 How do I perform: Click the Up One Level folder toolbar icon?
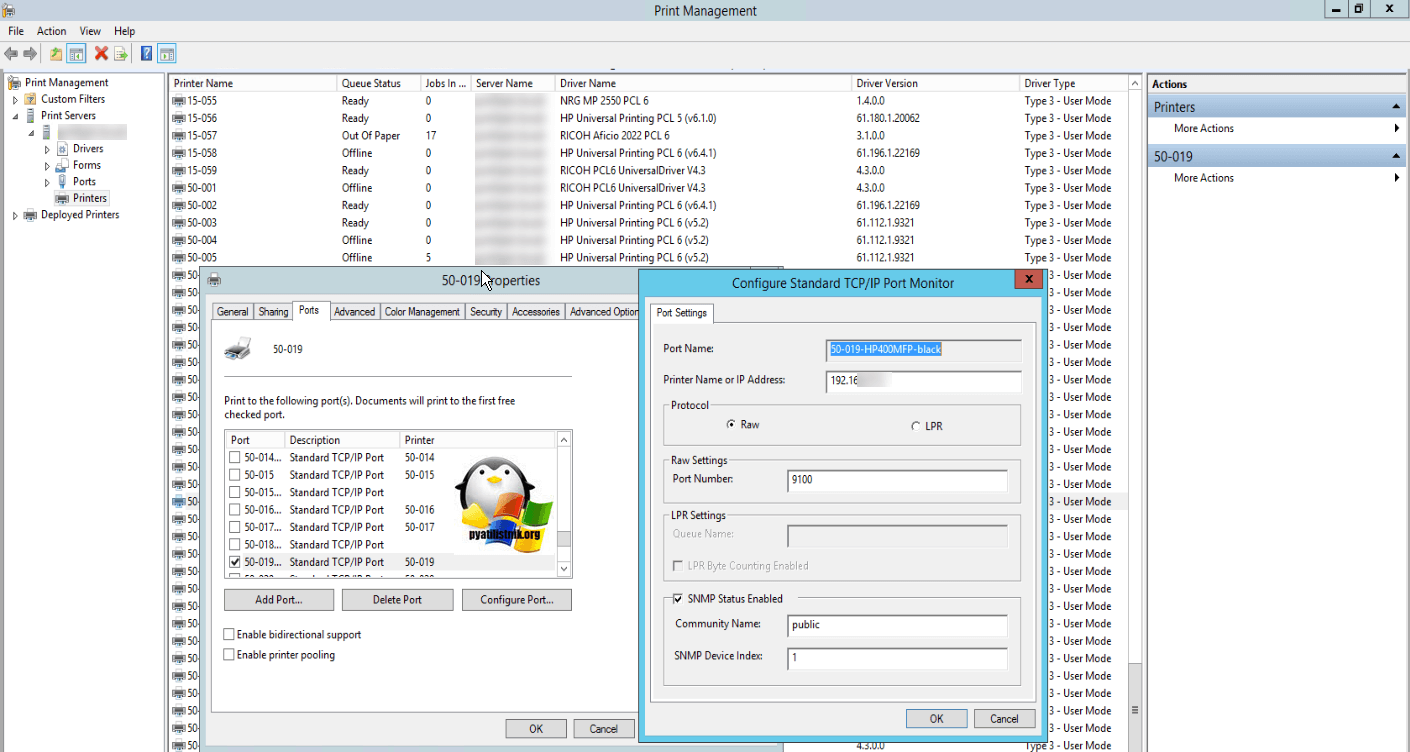(56, 54)
